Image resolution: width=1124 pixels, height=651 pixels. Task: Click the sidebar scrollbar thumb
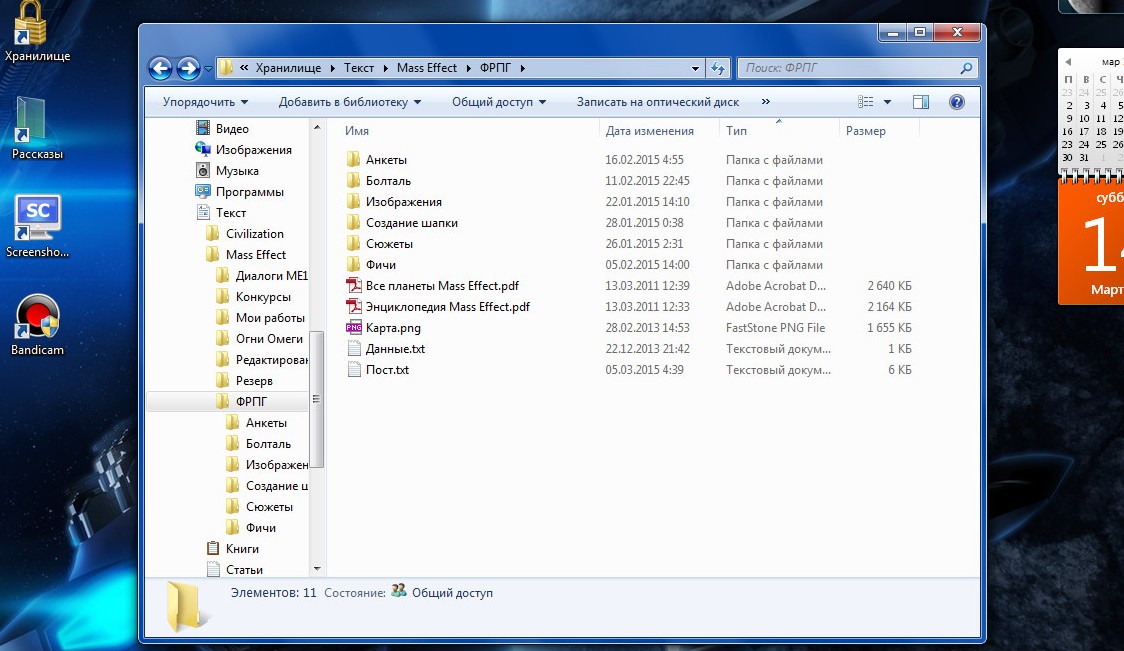coord(317,399)
